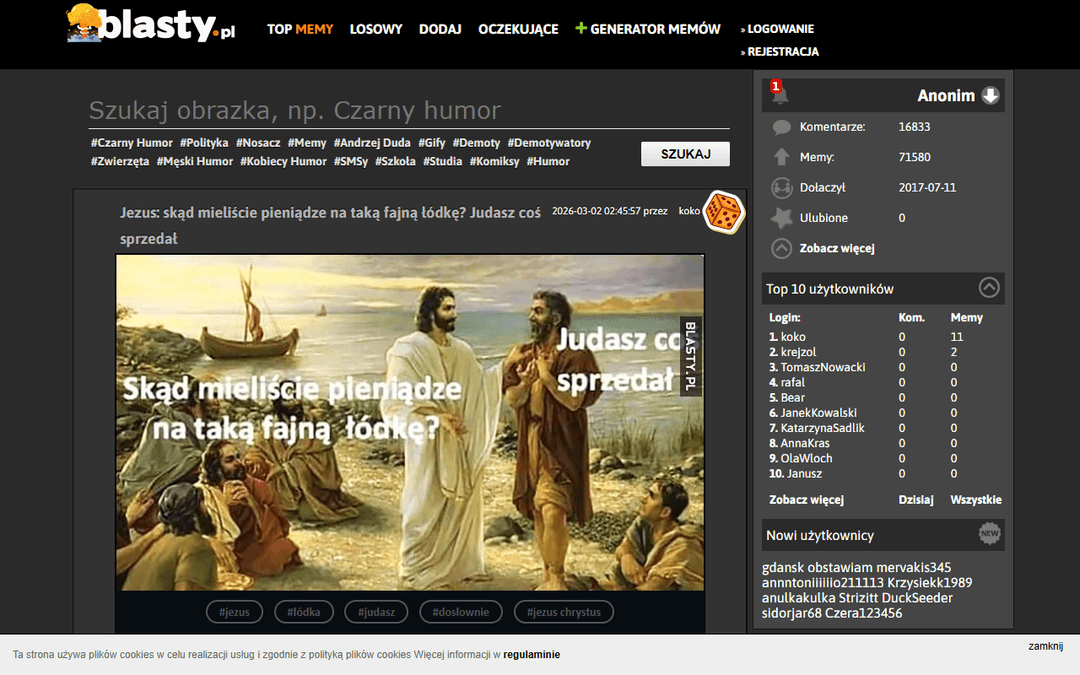Click the green plus Generator Memów icon
The width and height of the screenshot is (1080, 675).
click(581, 28)
